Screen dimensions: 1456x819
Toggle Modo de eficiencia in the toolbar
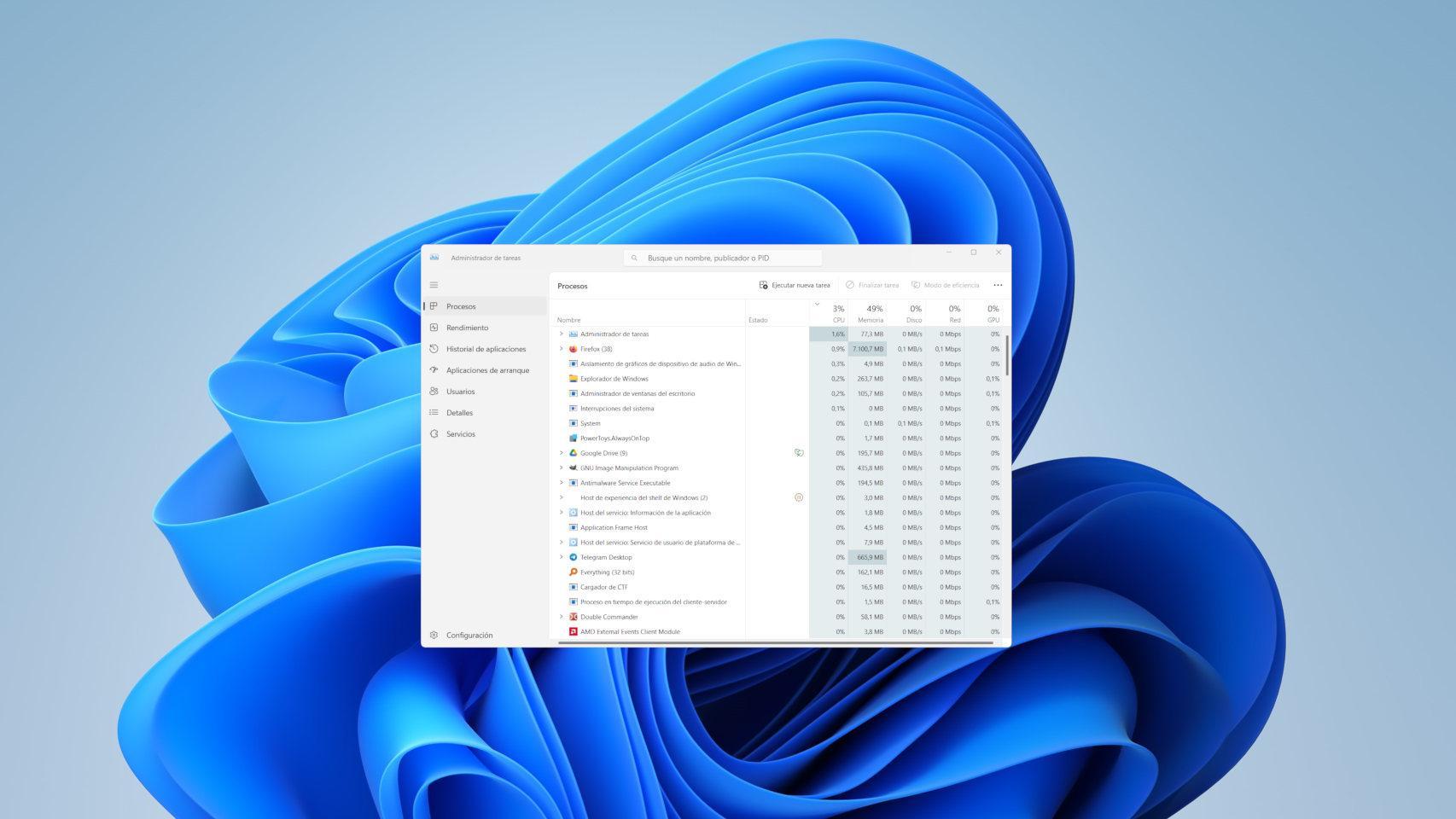point(947,285)
